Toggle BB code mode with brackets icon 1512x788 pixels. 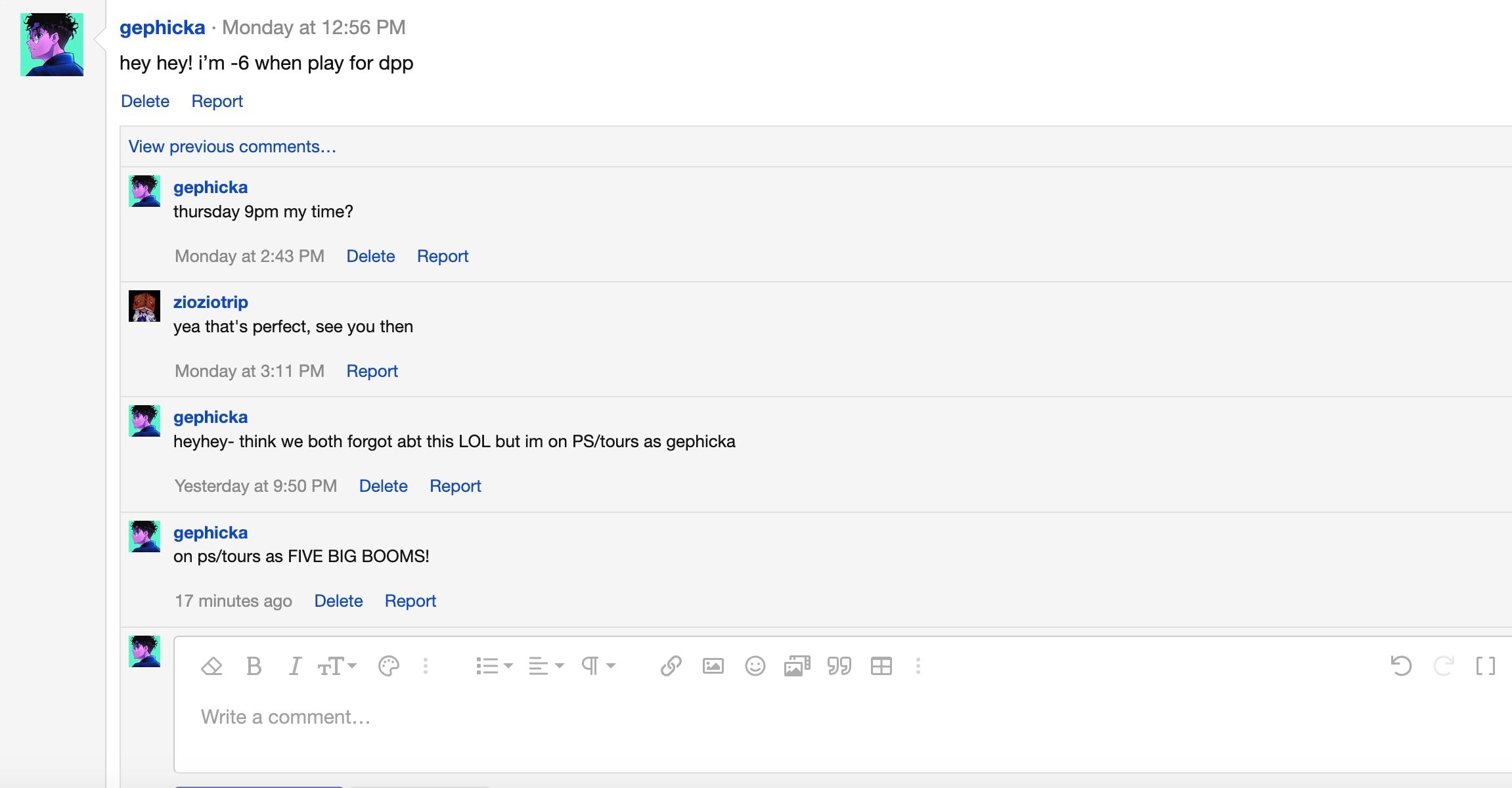tap(1486, 667)
